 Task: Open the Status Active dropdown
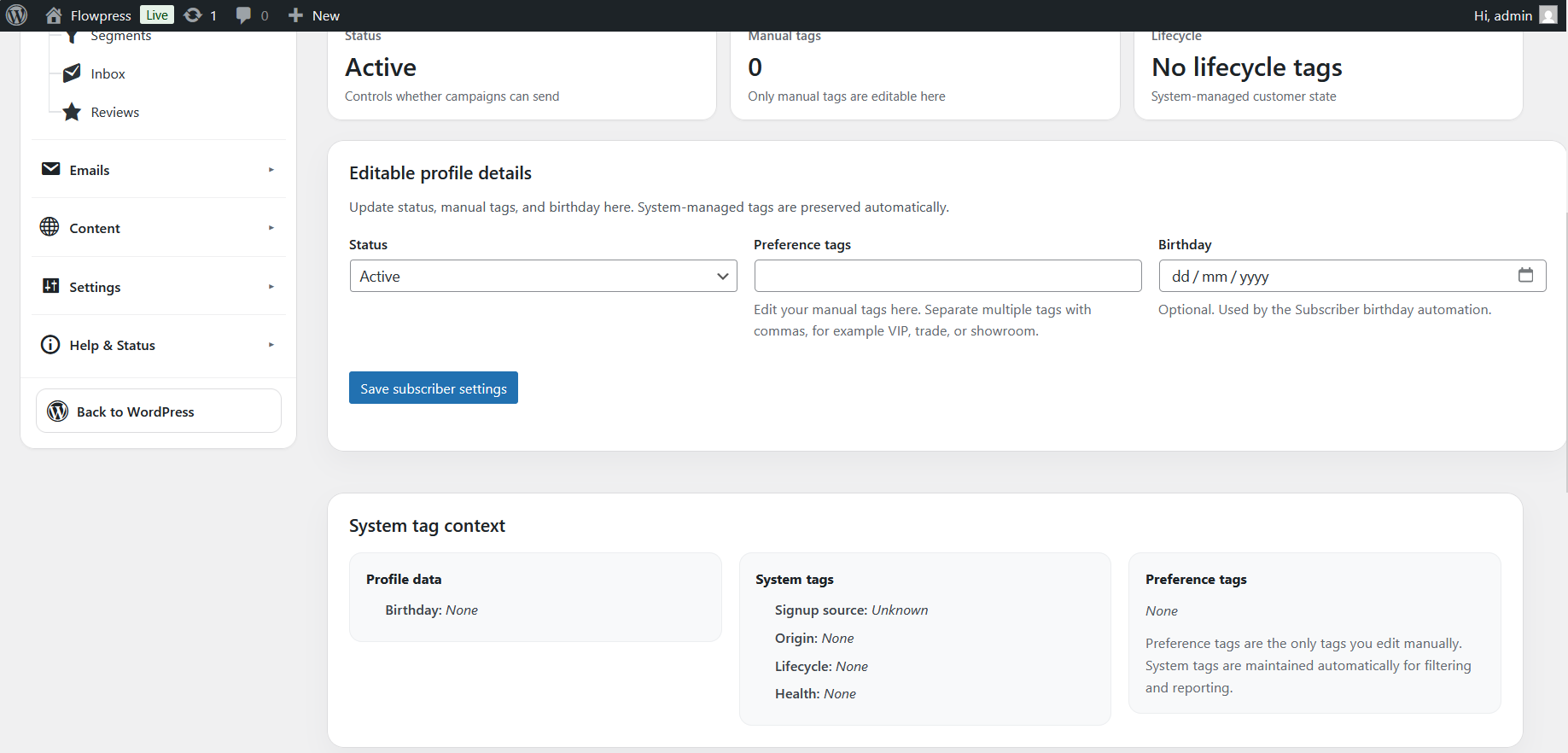(x=544, y=276)
